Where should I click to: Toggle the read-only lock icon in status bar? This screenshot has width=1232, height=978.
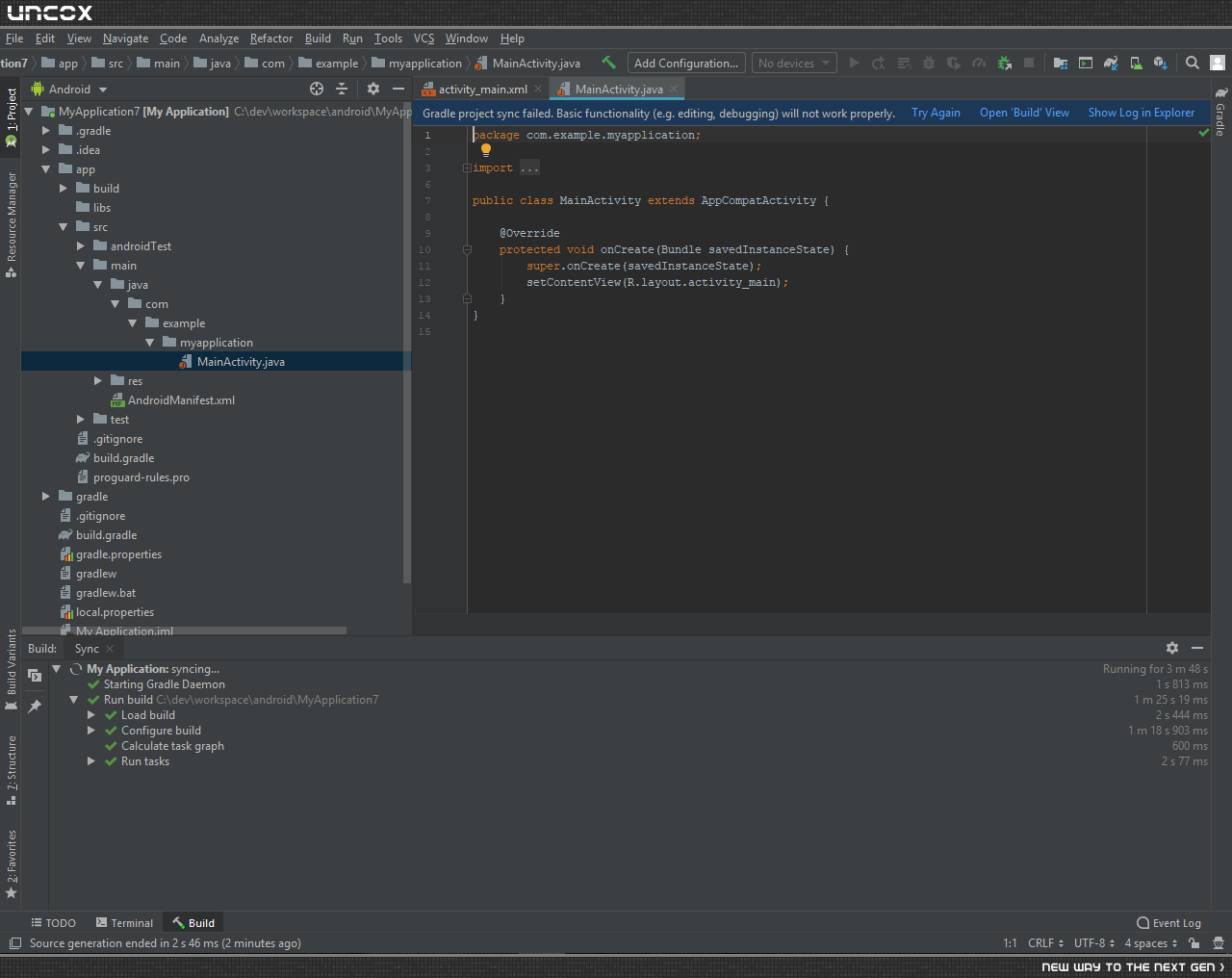click(x=1193, y=943)
